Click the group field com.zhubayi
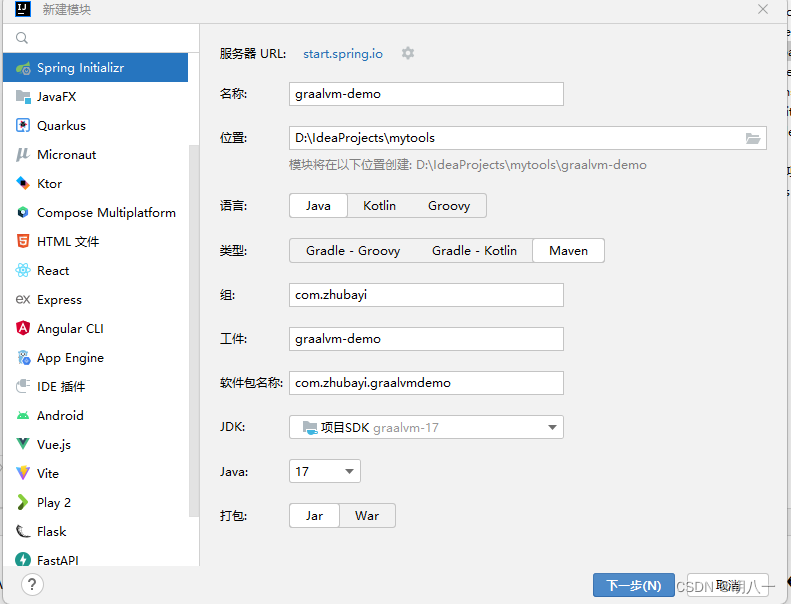This screenshot has width=791, height=604. (426, 295)
